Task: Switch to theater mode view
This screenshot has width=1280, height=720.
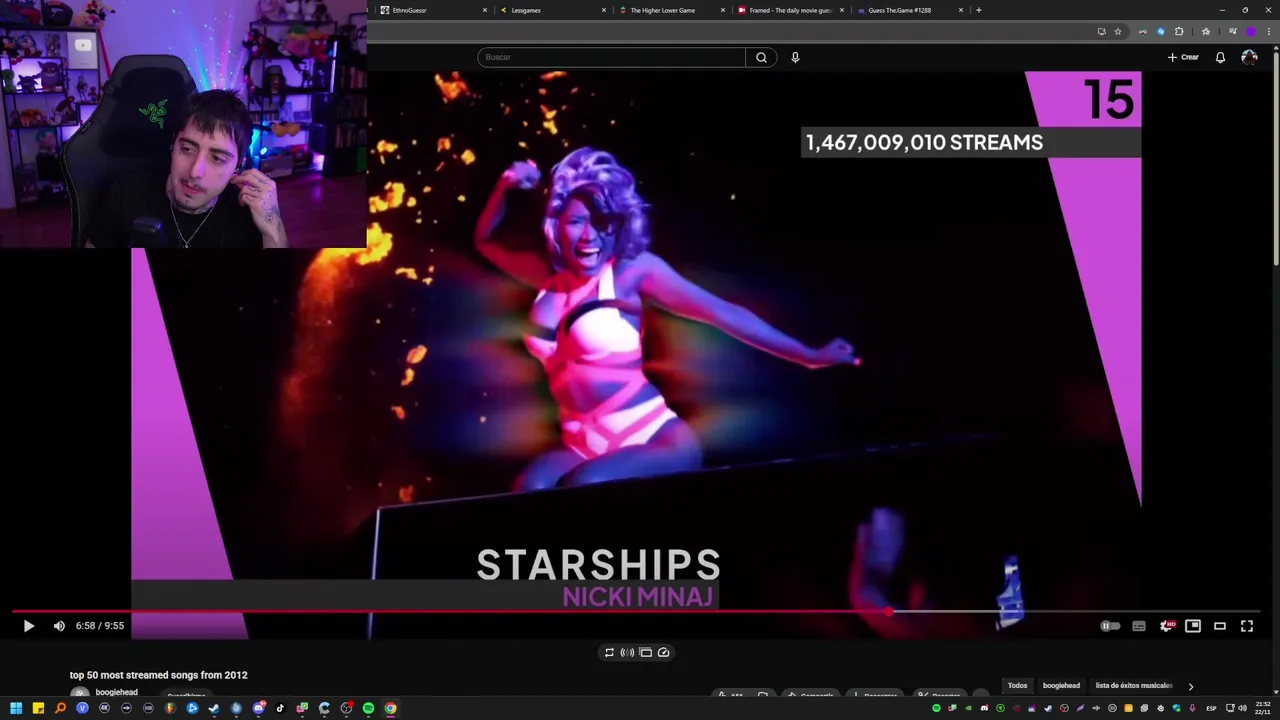Action: (1220, 626)
